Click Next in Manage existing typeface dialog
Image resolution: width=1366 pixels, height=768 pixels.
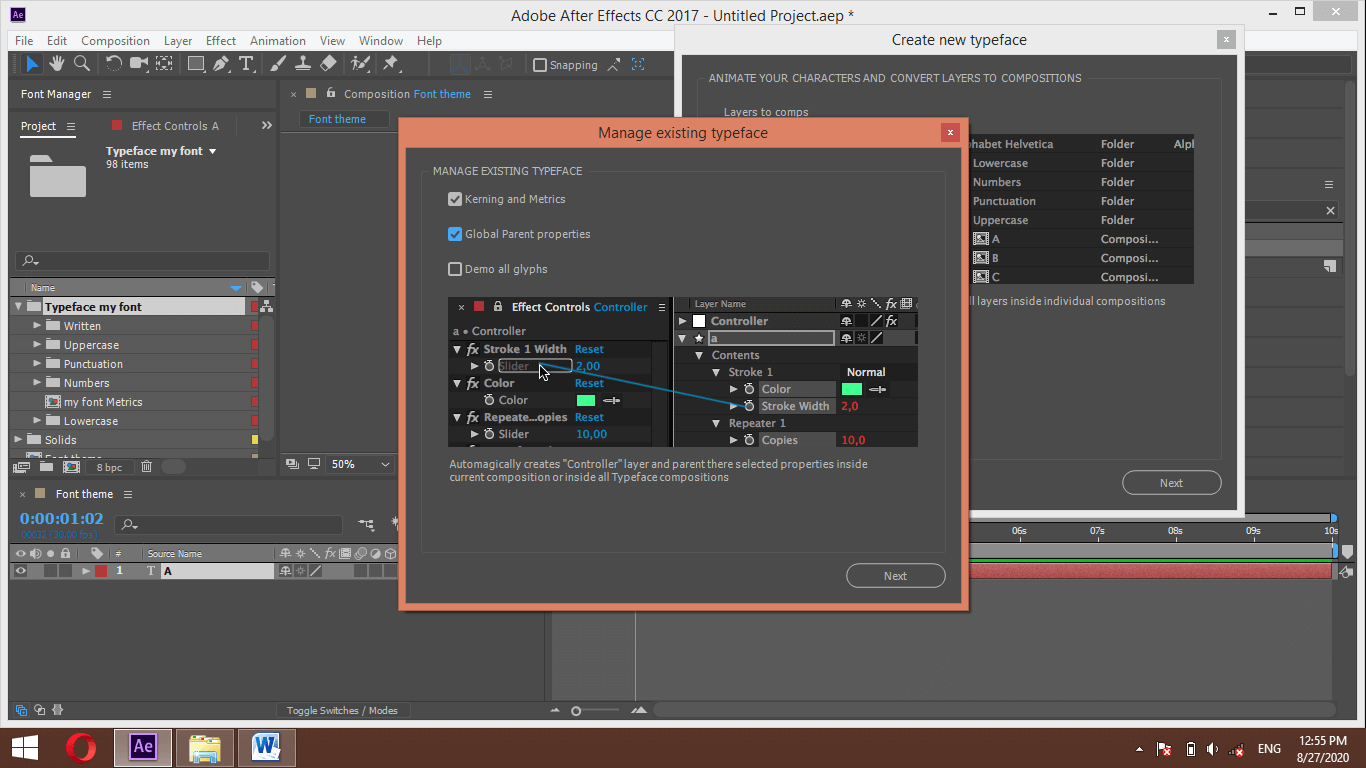895,576
